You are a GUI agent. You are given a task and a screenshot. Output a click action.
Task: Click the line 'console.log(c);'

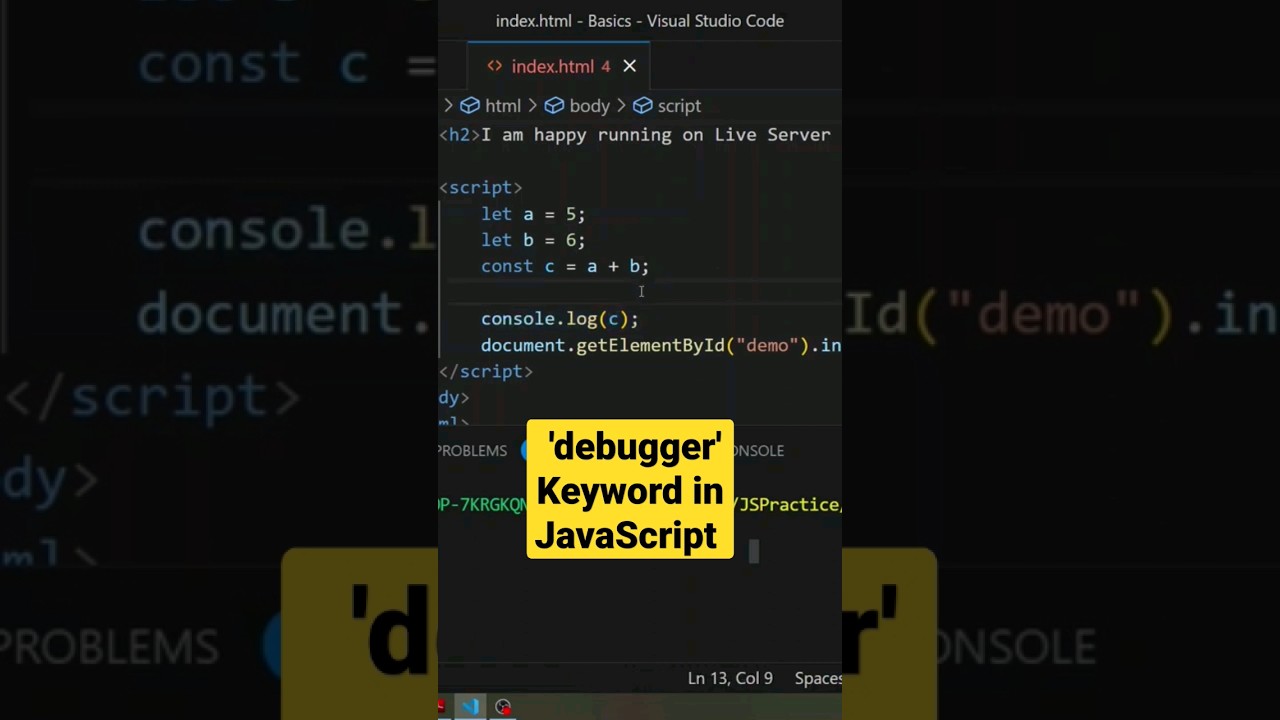pos(559,319)
